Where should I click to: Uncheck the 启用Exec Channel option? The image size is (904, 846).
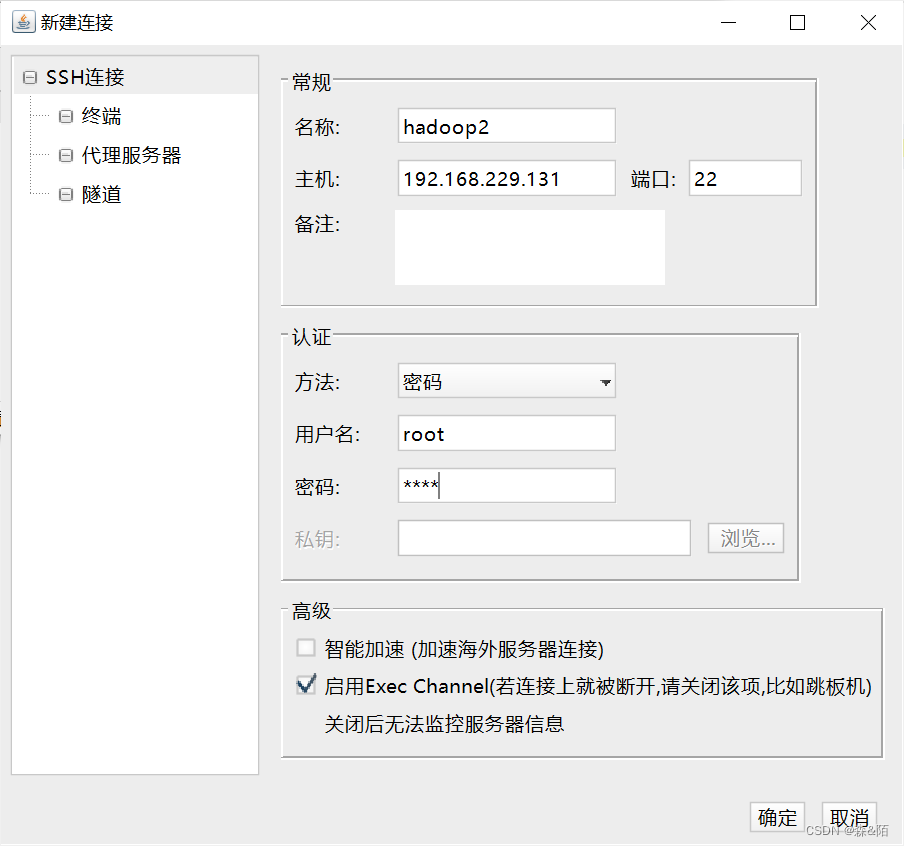pos(306,684)
